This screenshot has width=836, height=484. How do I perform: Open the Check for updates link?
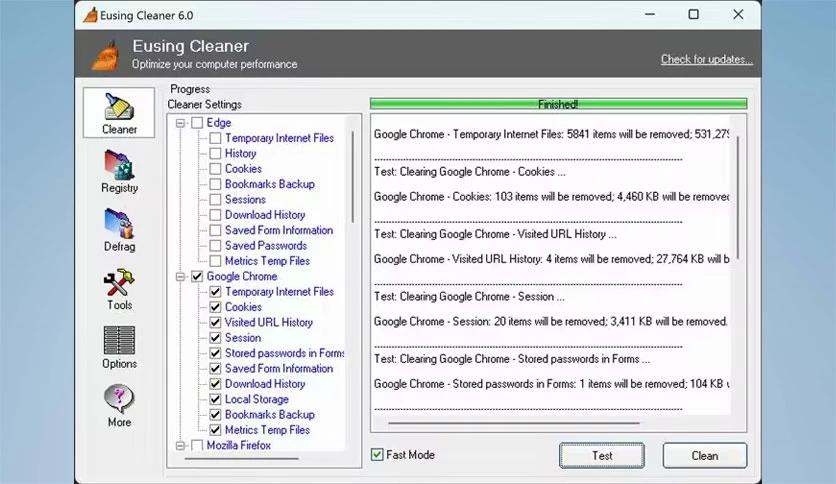pos(707,59)
